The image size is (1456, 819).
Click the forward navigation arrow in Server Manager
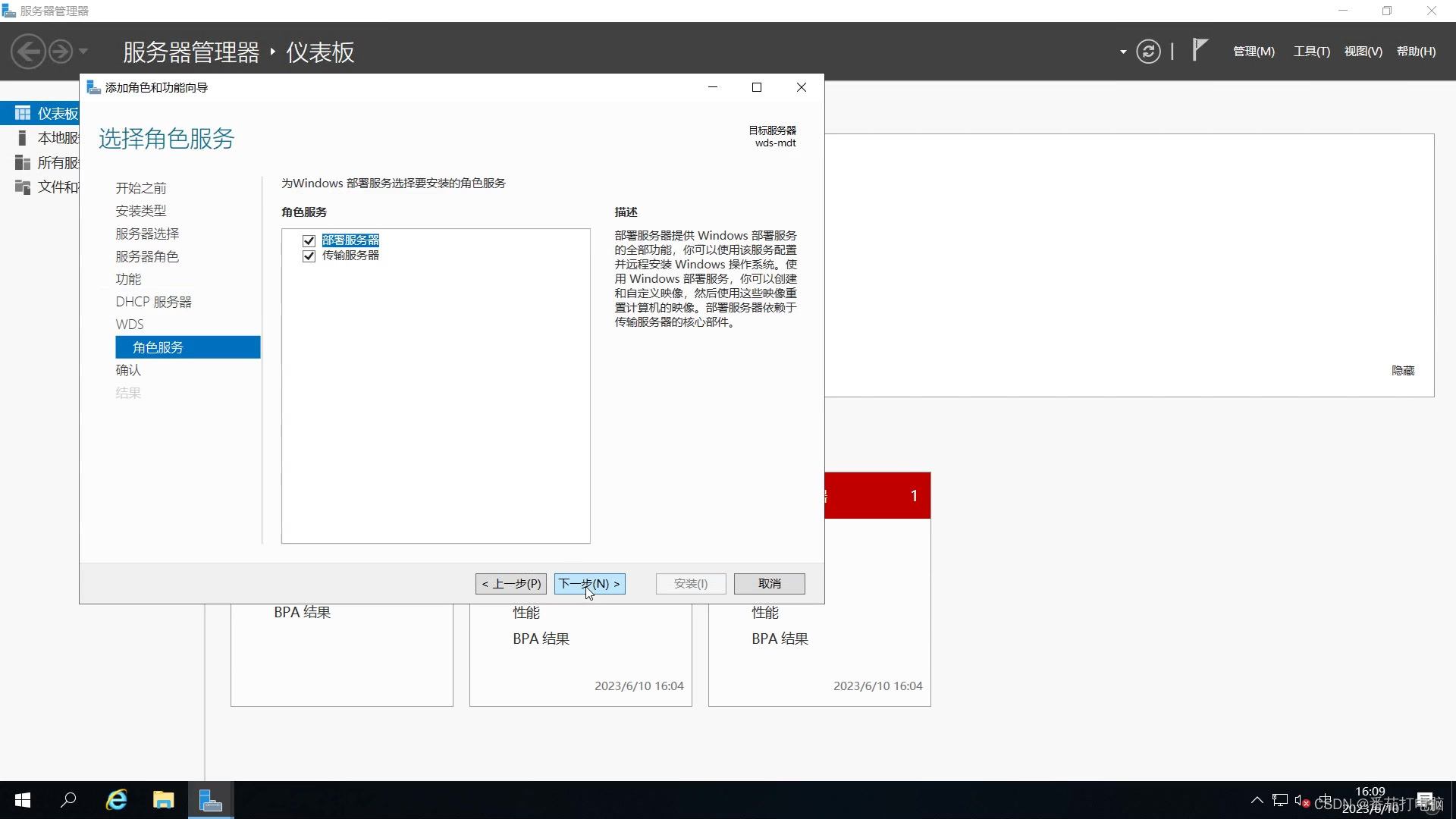[61, 52]
